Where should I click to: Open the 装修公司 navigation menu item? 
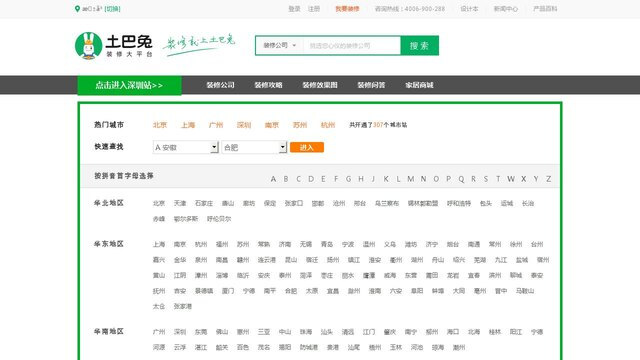click(220, 85)
